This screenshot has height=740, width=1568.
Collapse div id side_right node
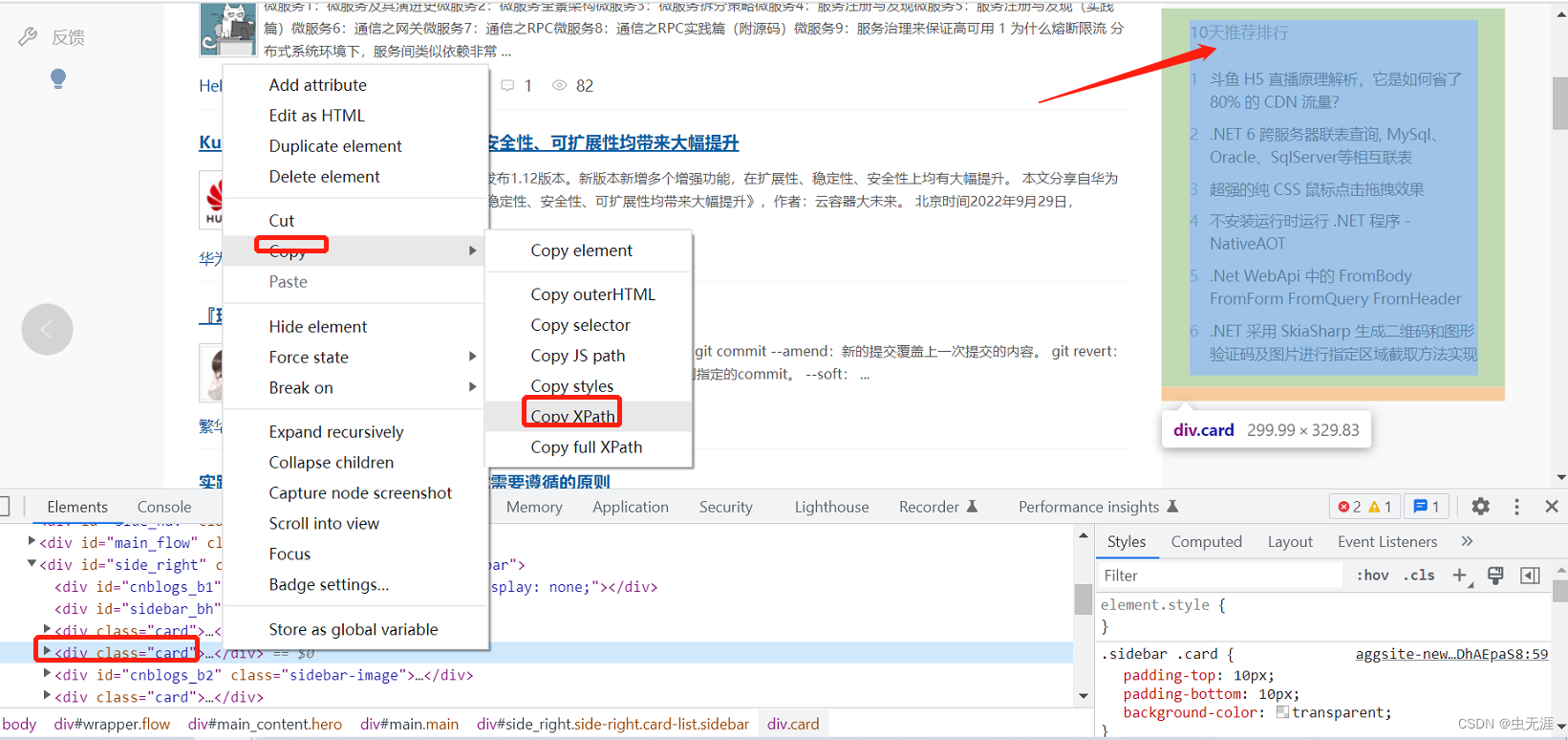pyautogui.click(x=32, y=564)
